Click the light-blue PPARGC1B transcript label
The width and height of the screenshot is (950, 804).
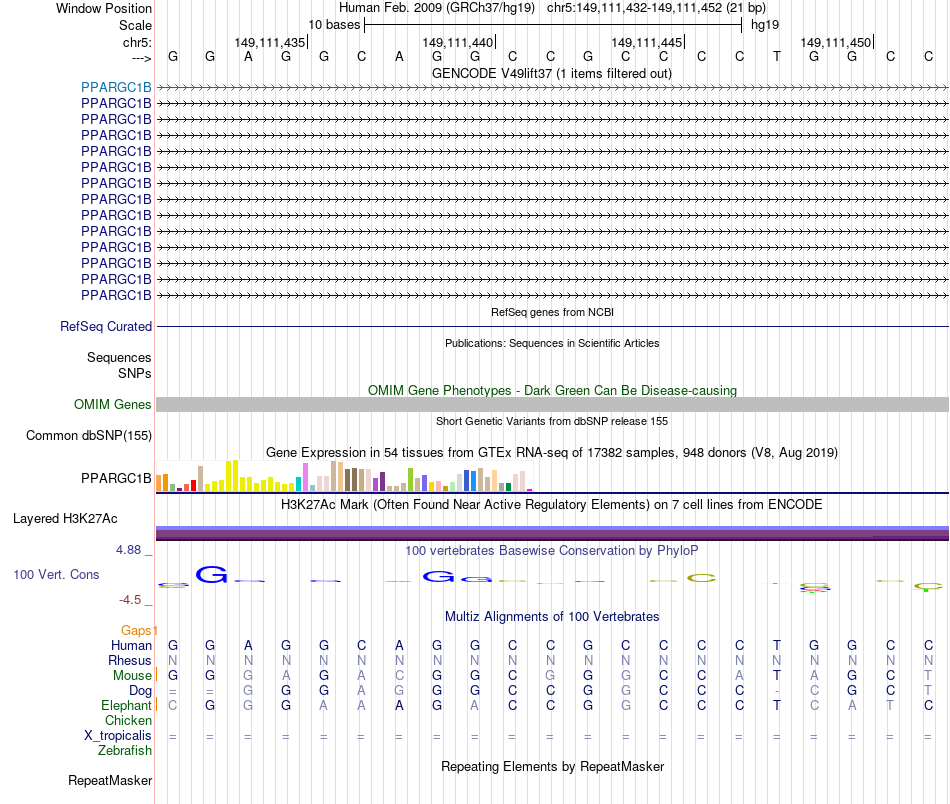click(116, 87)
